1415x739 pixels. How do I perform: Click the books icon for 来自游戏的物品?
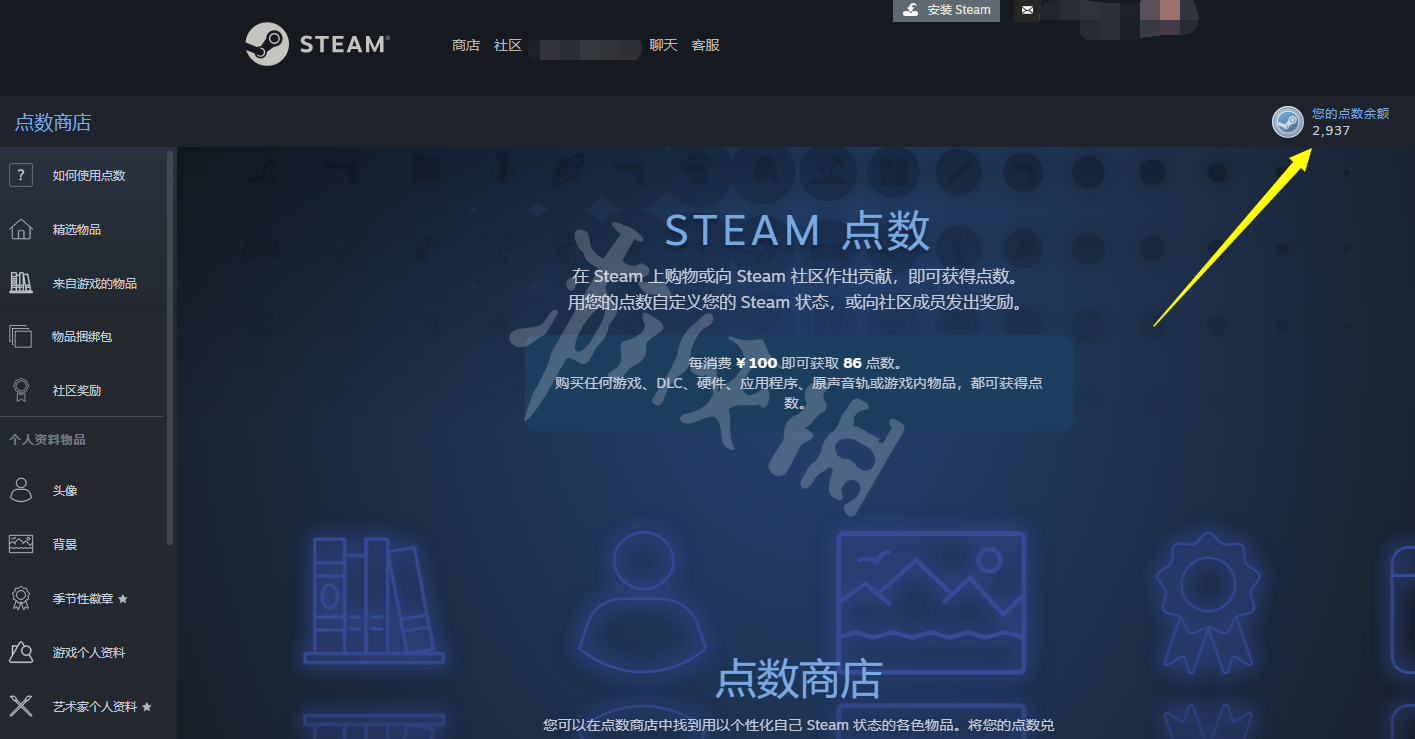21,283
